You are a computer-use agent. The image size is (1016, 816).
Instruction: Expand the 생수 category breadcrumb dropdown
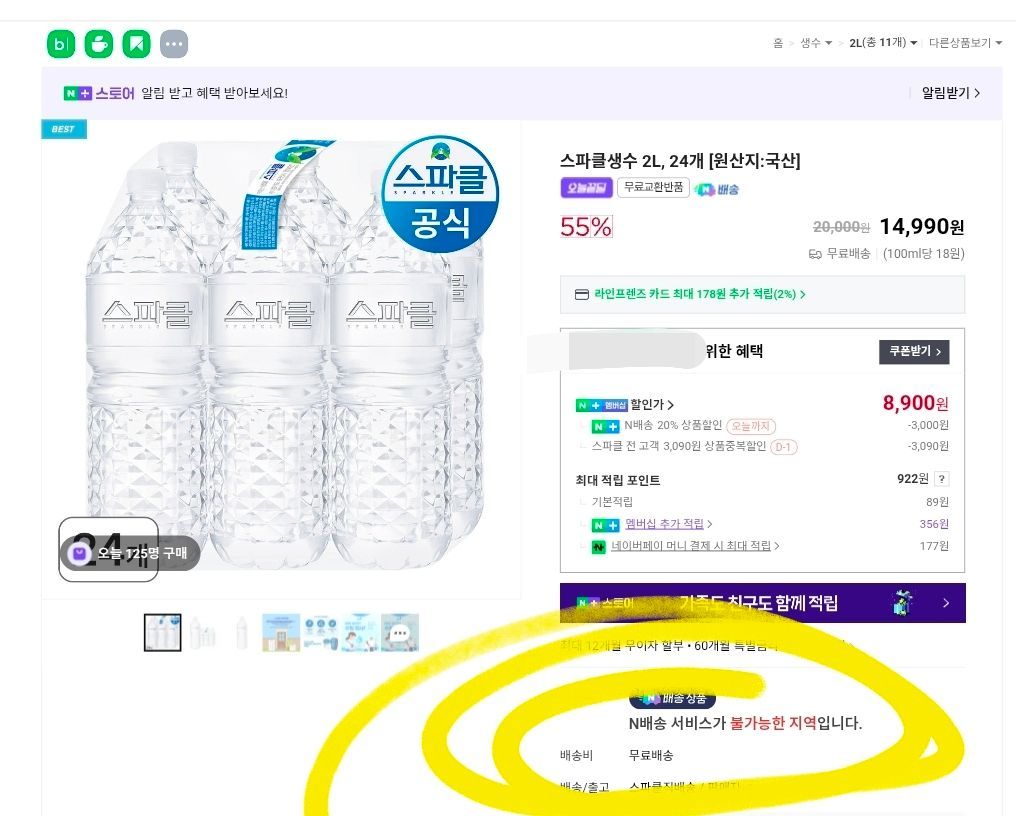point(816,43)
